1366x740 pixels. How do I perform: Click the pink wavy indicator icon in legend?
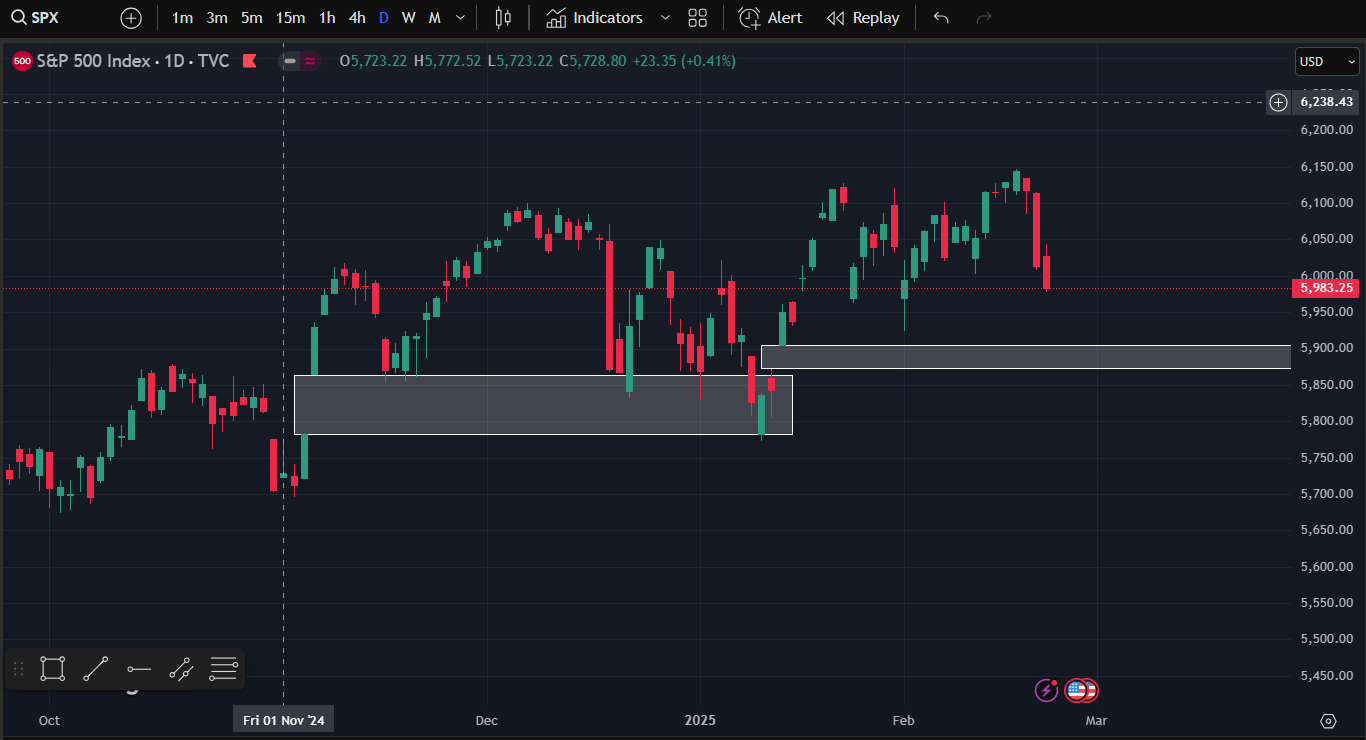tap(310, 61)
